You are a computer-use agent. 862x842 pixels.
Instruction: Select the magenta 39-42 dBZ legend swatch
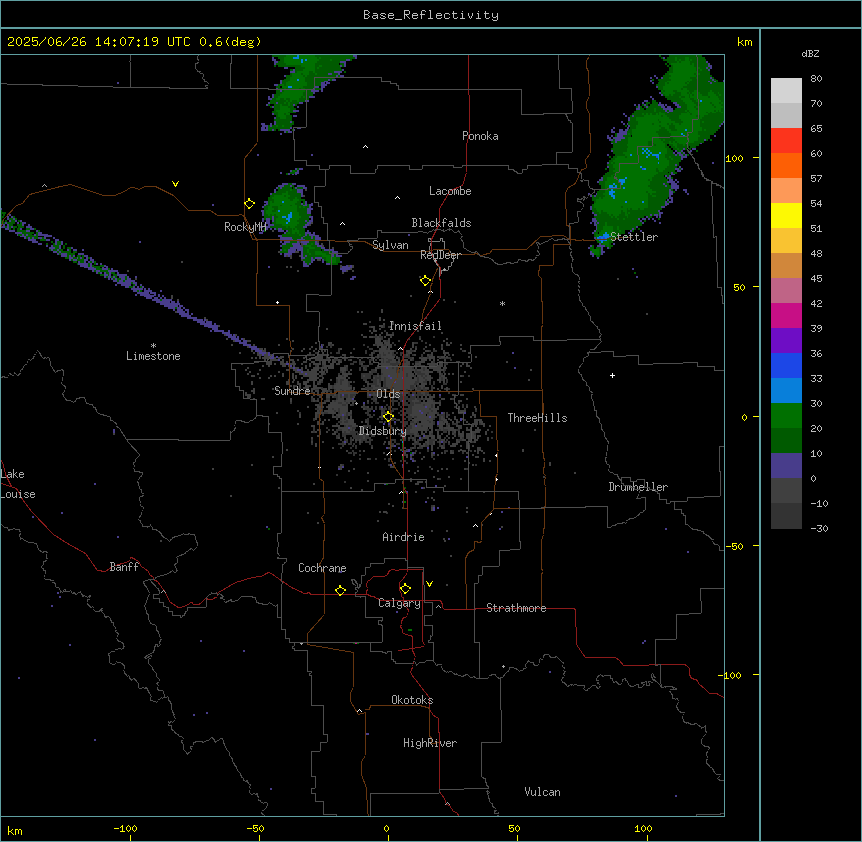click(786, 315)
